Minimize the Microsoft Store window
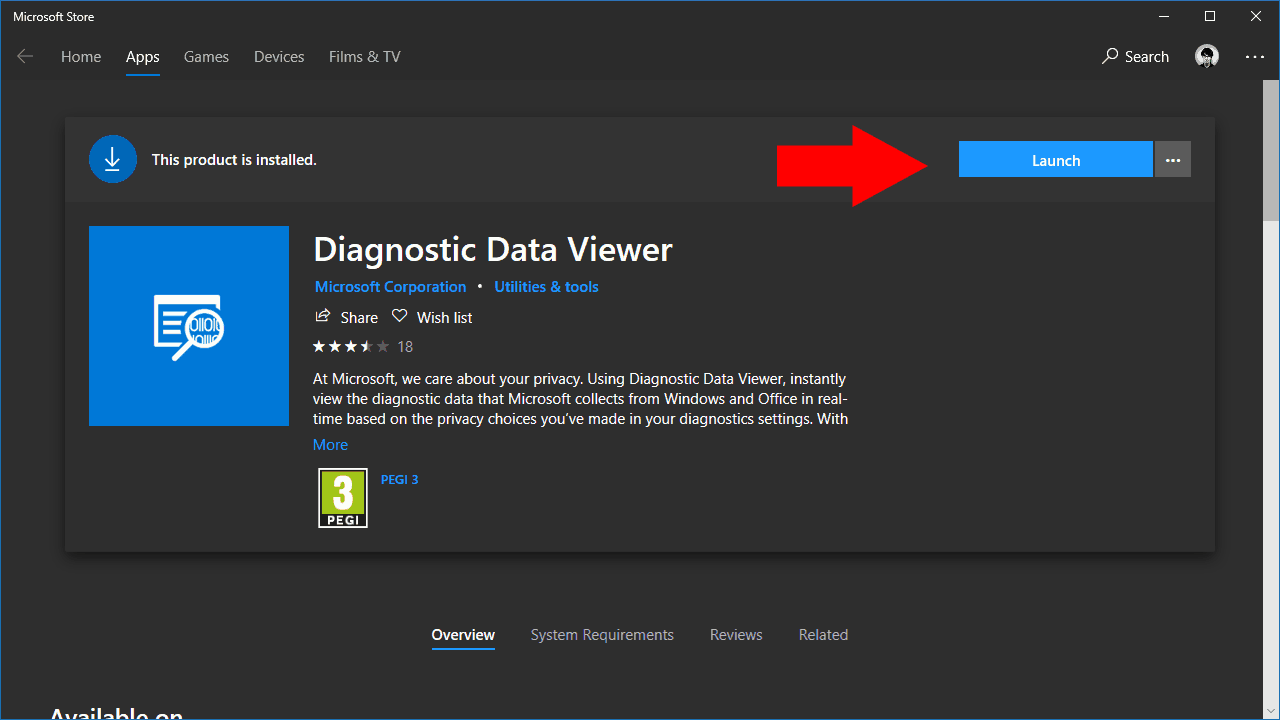Viewport: 1280px width, 720px height. pos(1164,16)
